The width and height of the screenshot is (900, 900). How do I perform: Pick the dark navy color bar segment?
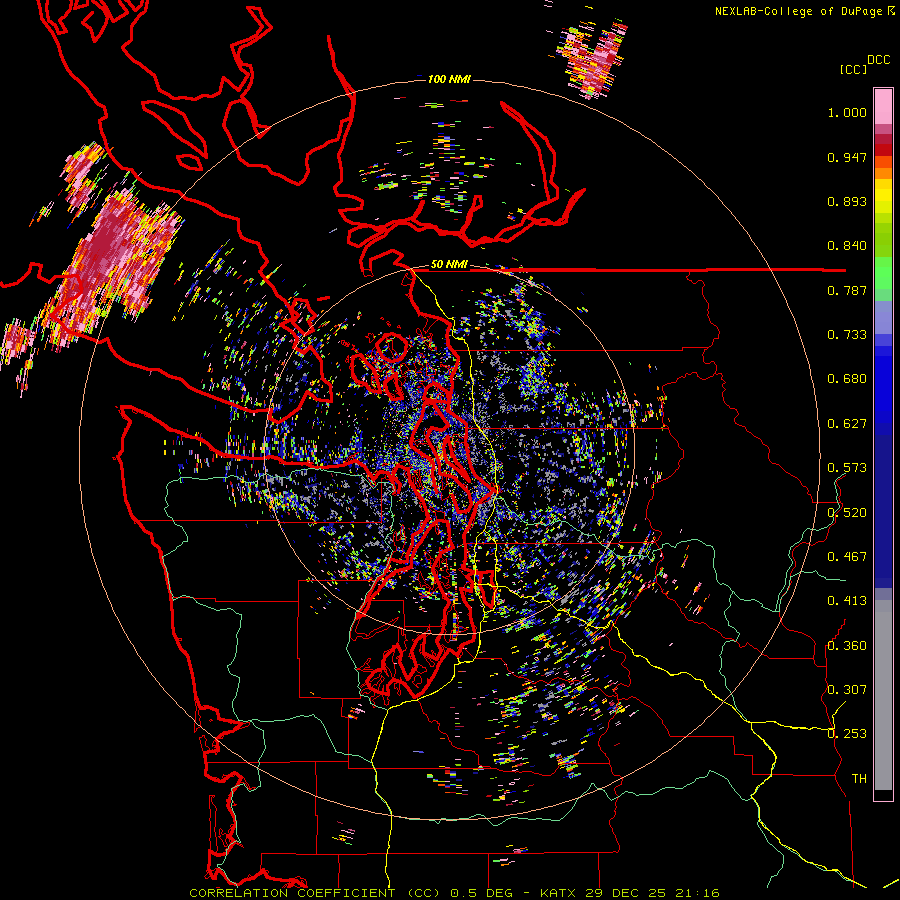tap(883, 511)
